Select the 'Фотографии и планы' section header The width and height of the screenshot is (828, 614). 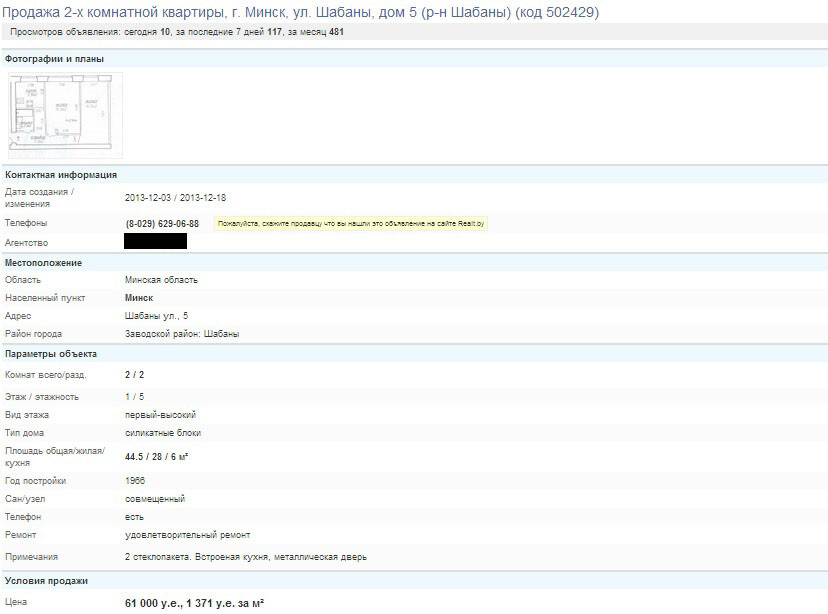click(x=54, y=59)
